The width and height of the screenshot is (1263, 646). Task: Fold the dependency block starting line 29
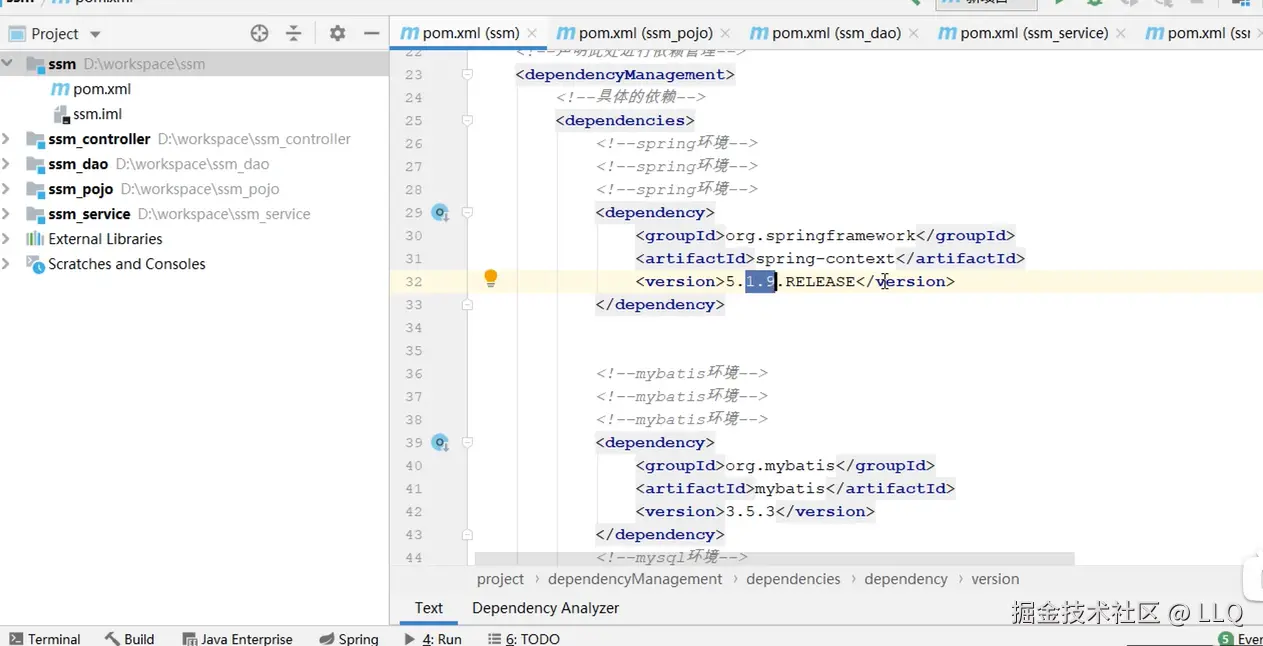(467, 212)
